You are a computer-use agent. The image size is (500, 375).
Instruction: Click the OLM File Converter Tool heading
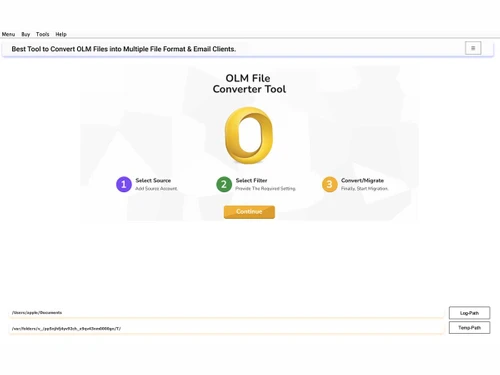coord(249,84)
